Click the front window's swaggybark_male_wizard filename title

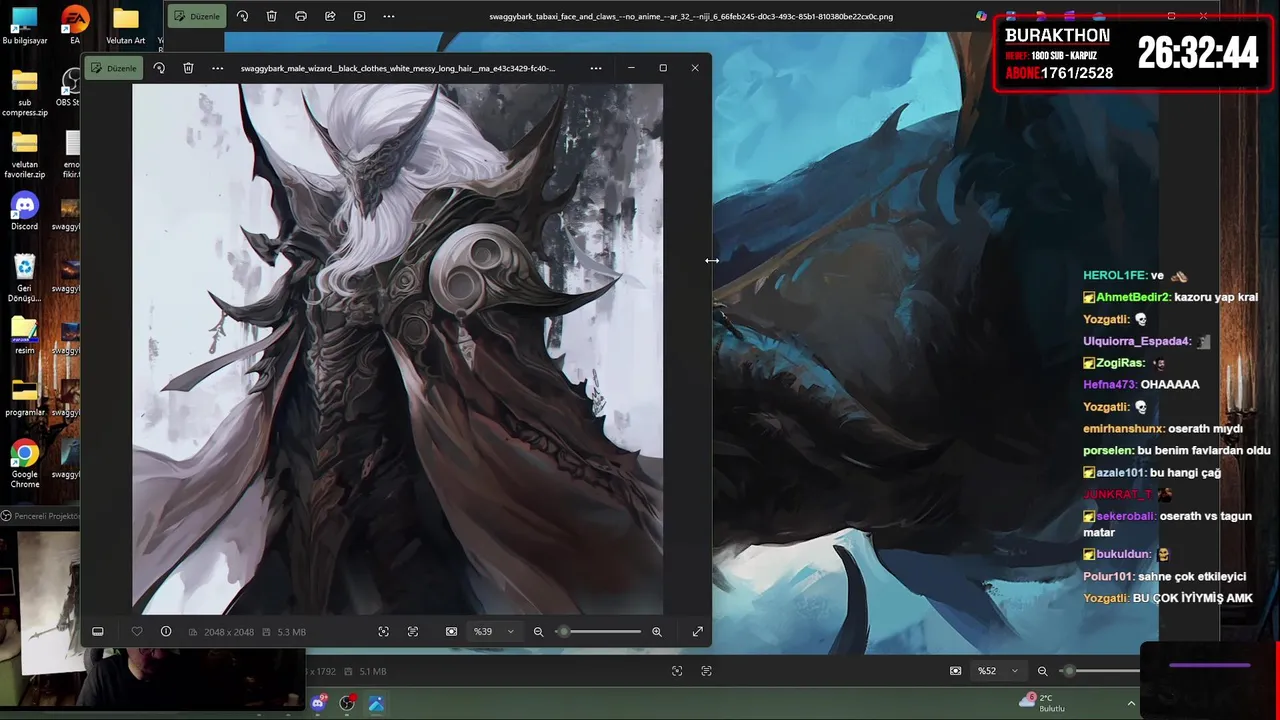(398, 68)
